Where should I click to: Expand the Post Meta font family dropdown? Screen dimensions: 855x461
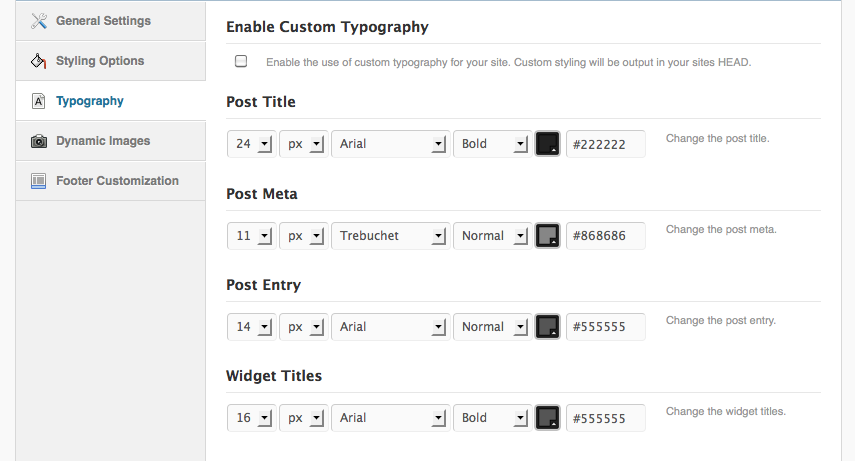point(389,236)
